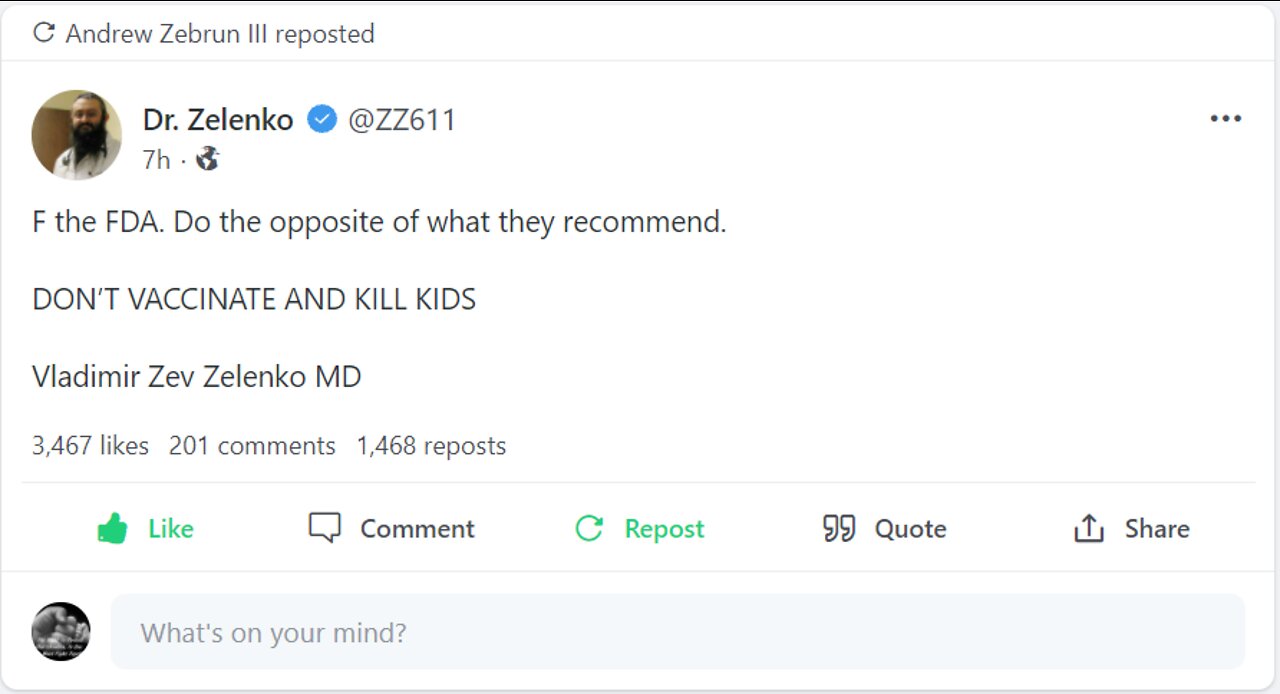
Task: Click the repost arrow icon beside Andrew Zebrun III
Action: pyautogui.click(x=43, y=33)
